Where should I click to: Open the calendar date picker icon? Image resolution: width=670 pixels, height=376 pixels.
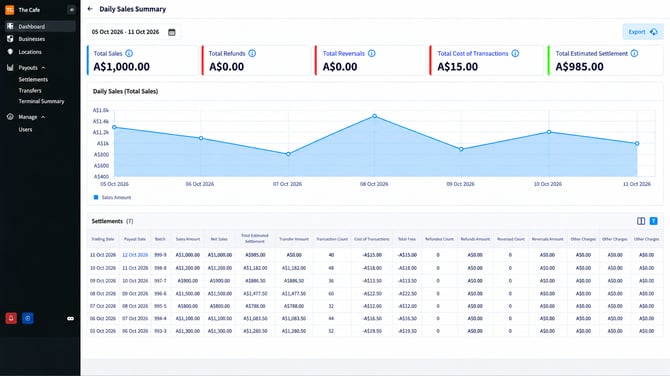pyautogui.click(x=171, y=32)
